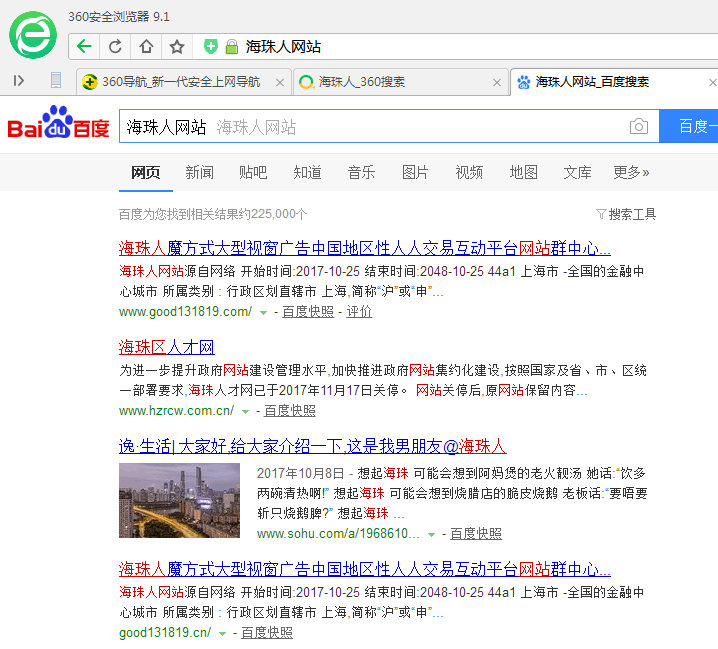Bookmark page with star icon
This screenshot has height=649, width=718.
(x=177, y=46)
